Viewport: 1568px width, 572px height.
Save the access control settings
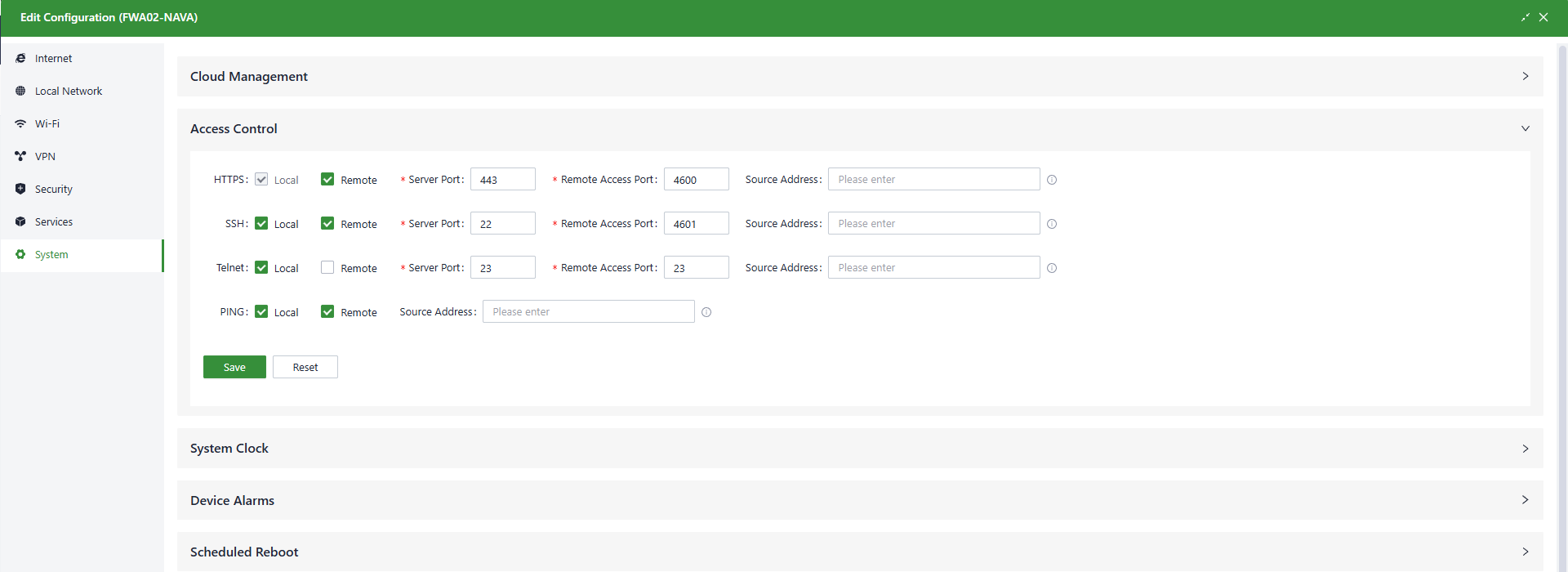click(234, 367)
